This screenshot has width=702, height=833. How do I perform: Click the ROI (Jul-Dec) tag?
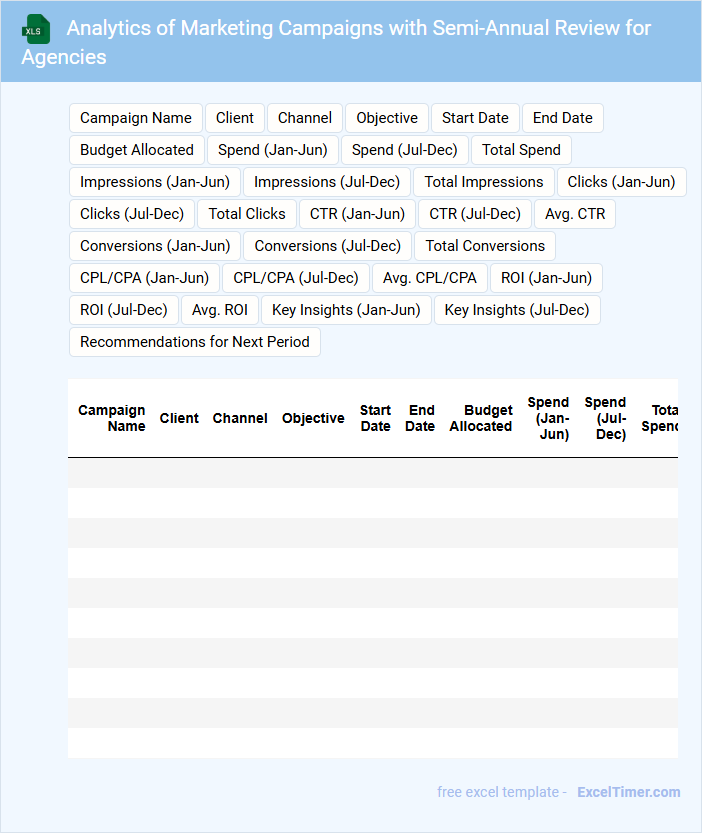point(123,309)
